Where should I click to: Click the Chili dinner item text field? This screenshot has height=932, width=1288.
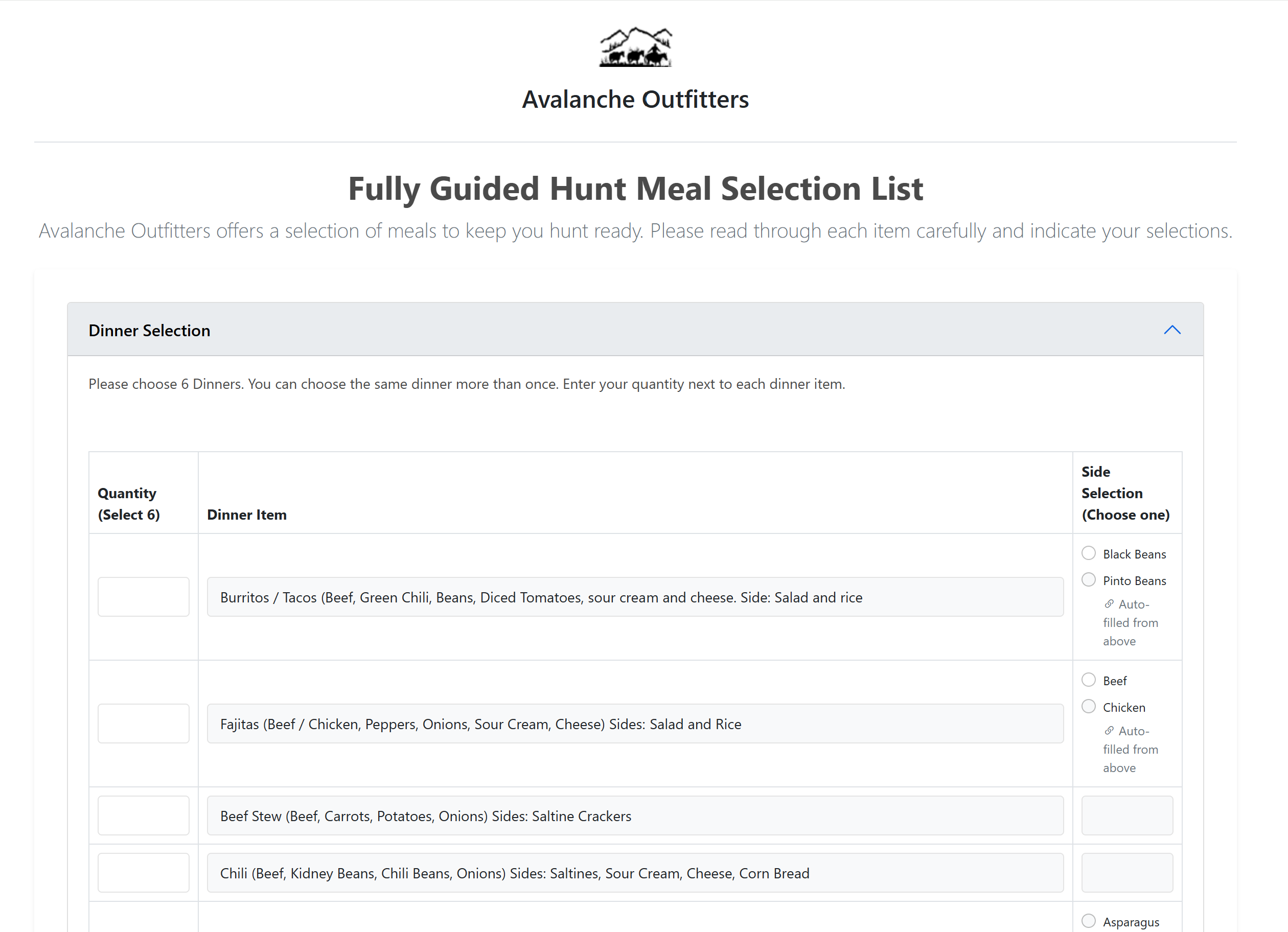634,872
